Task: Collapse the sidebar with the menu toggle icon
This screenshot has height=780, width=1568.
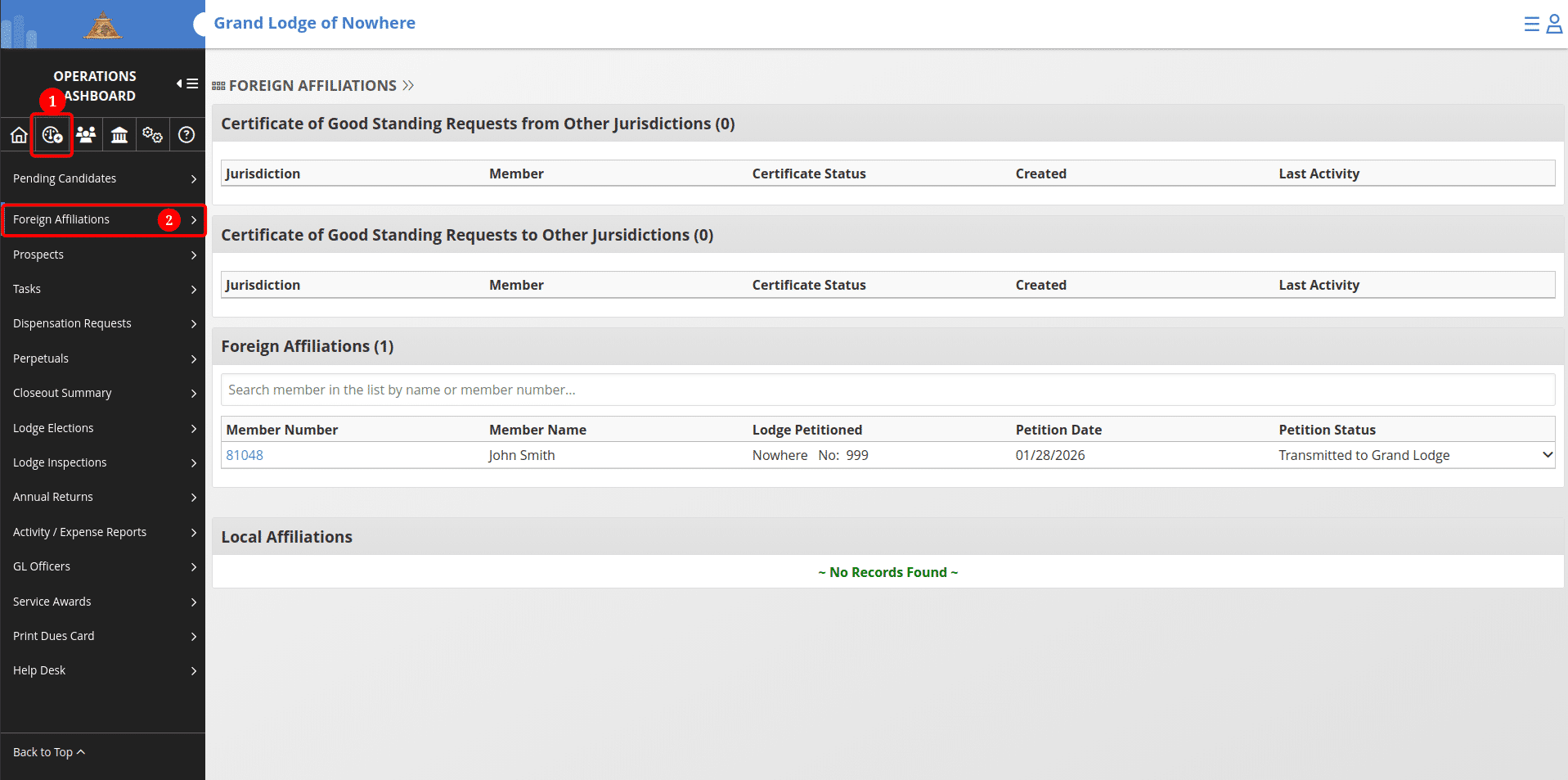Action: tap(187, 83)
